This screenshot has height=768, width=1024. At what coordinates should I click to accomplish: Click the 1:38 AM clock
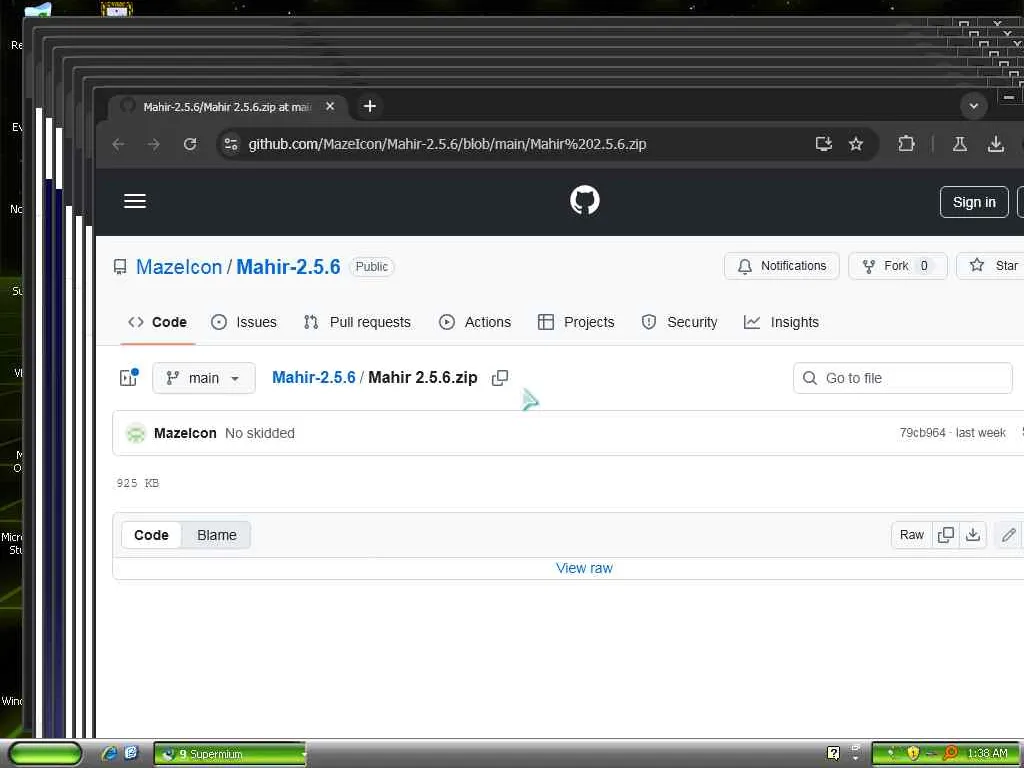coord(987,754)
